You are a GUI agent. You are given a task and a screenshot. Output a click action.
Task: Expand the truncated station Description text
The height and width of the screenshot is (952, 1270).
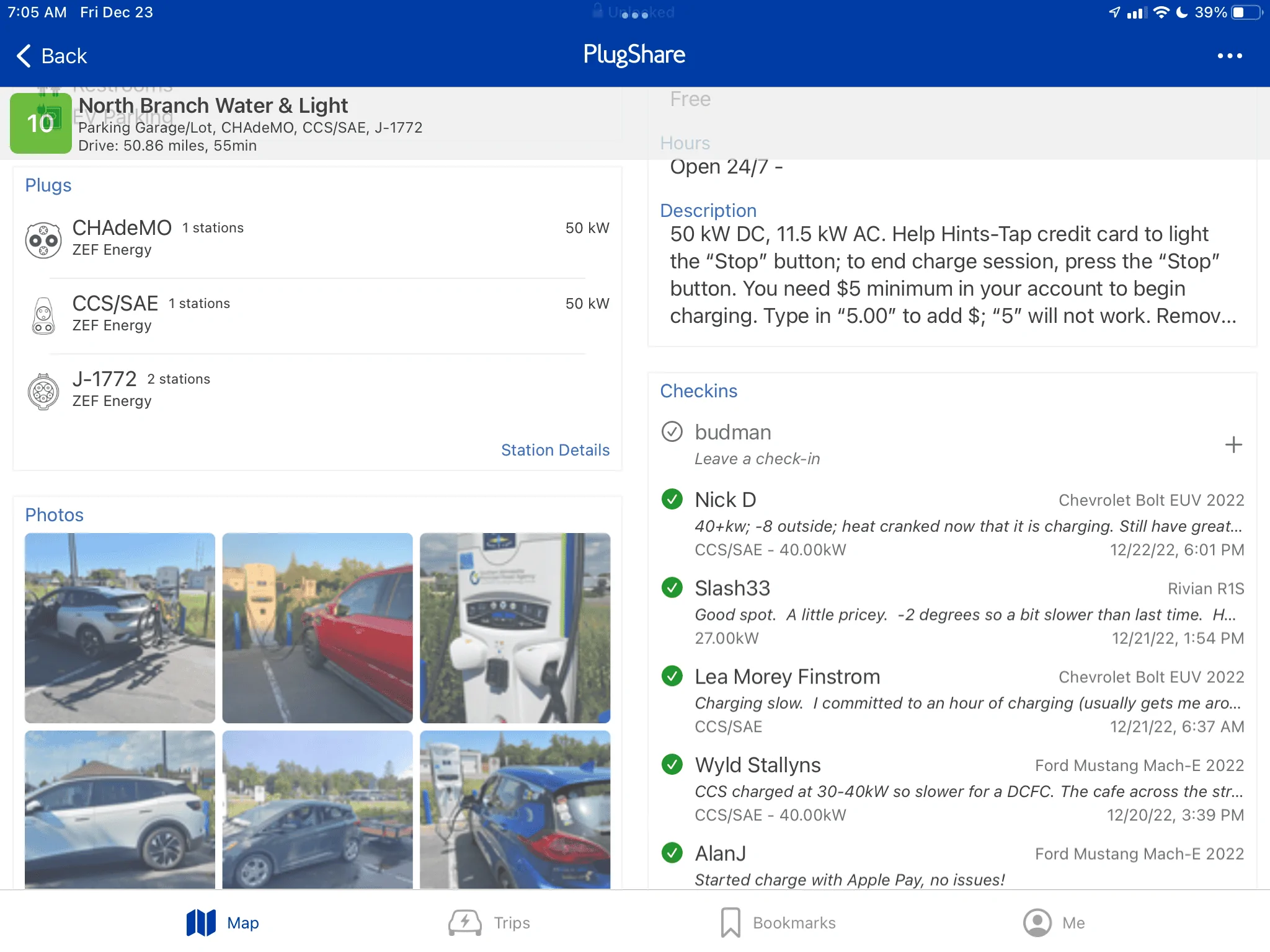(954, 275)
